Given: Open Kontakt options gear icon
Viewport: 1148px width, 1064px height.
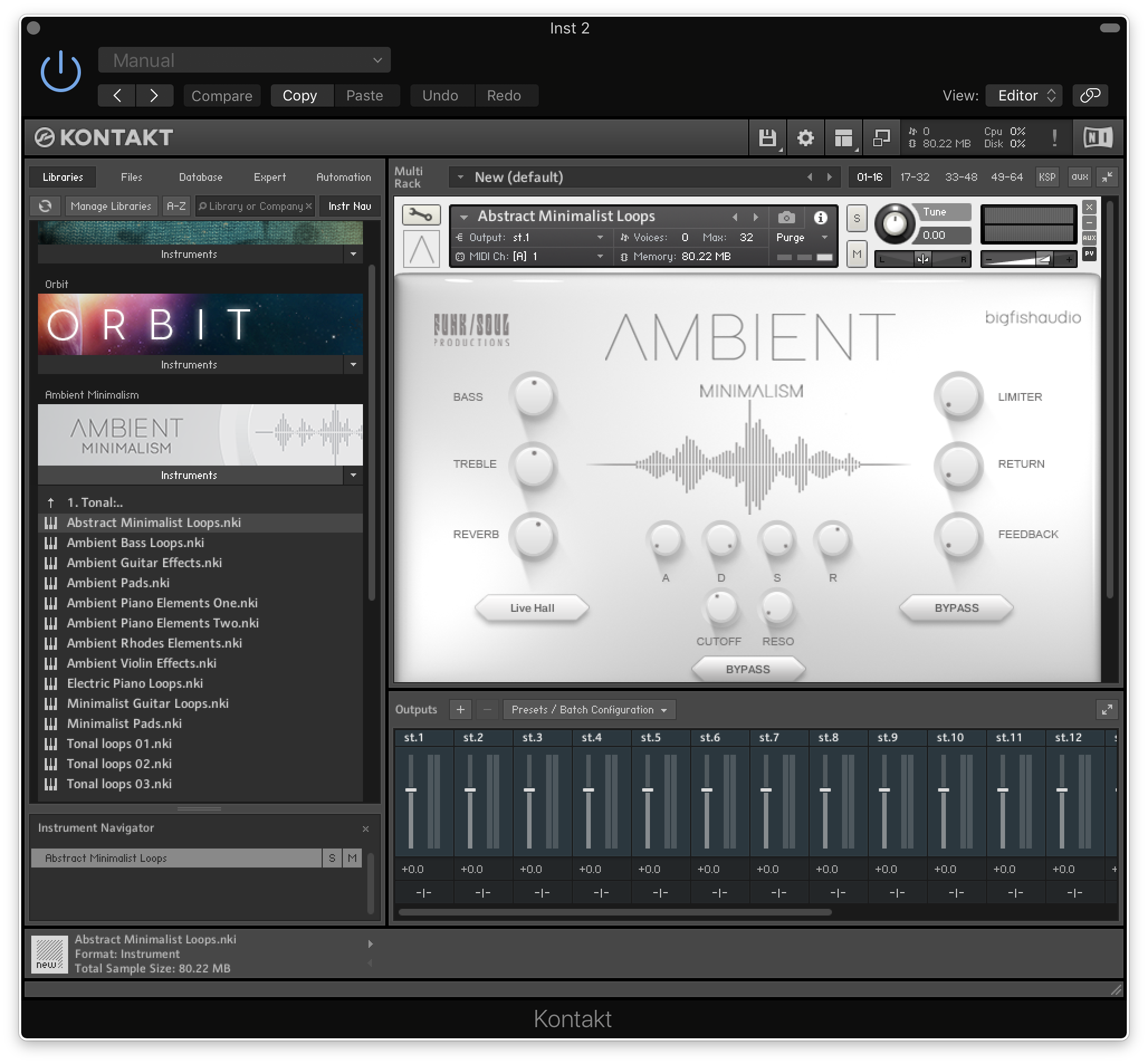Looking at the screenshot, I should point(805,138).
